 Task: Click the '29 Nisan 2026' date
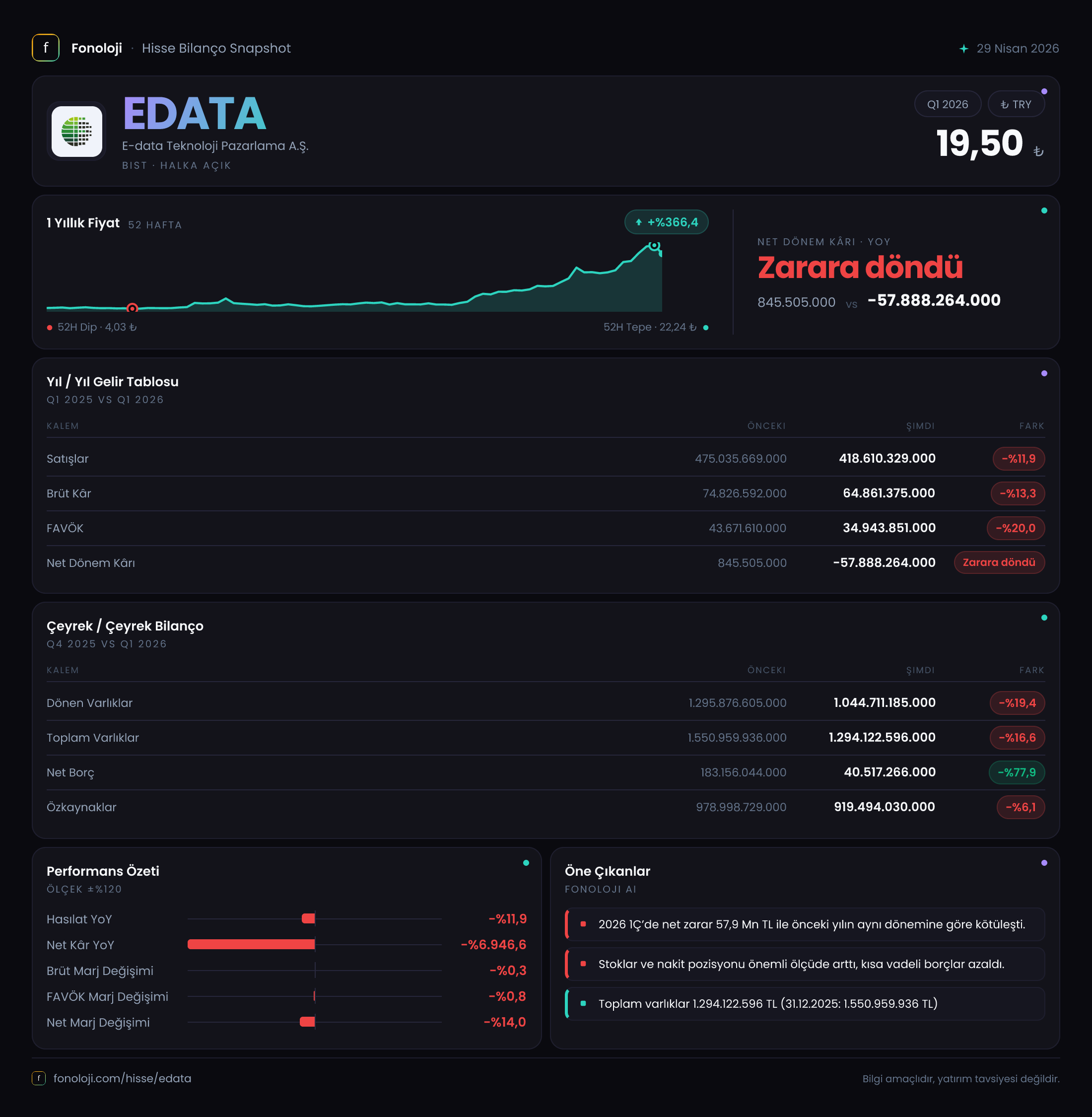coord(1018,48)
